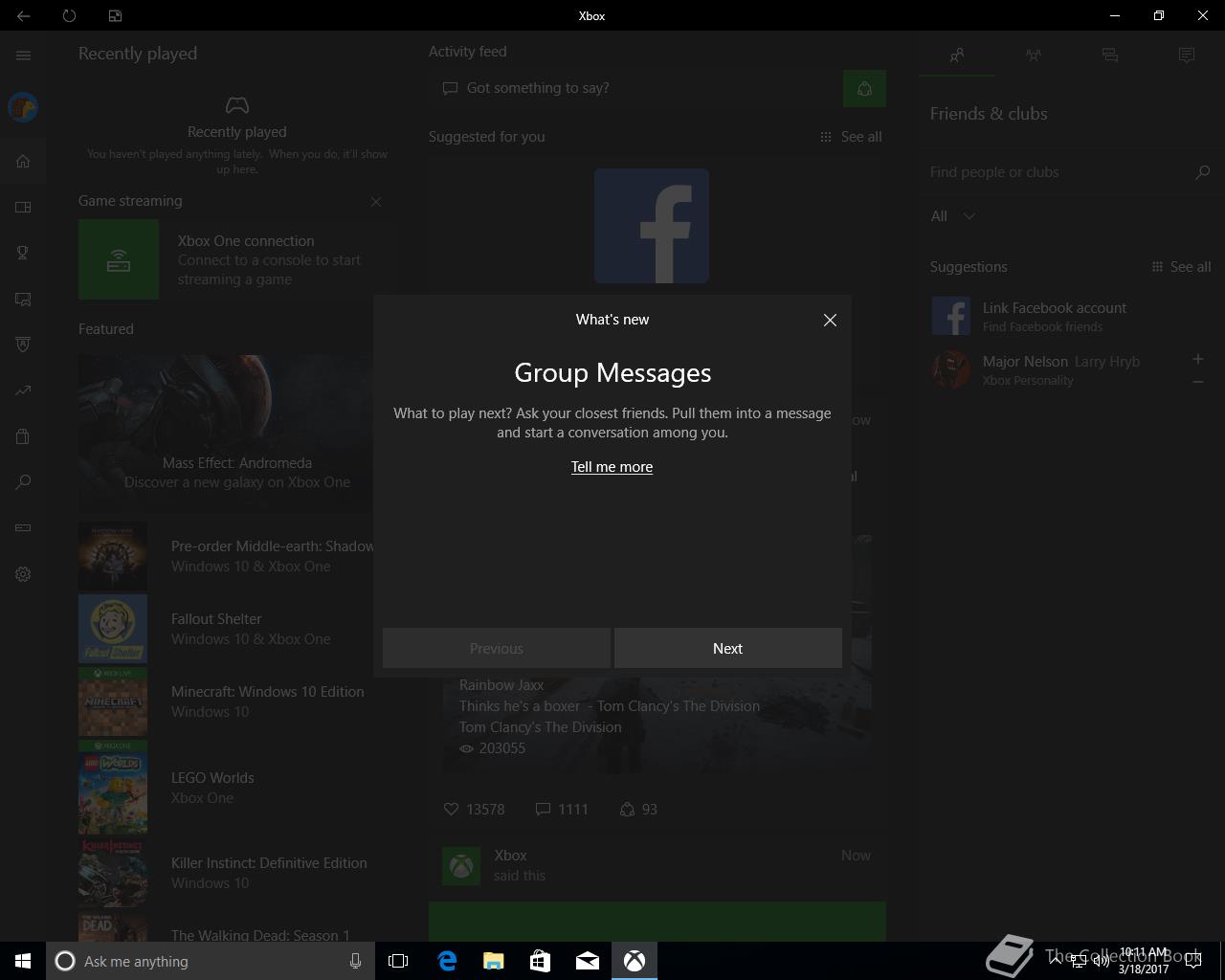Open See all for Suggestions

click(1181, 267)
